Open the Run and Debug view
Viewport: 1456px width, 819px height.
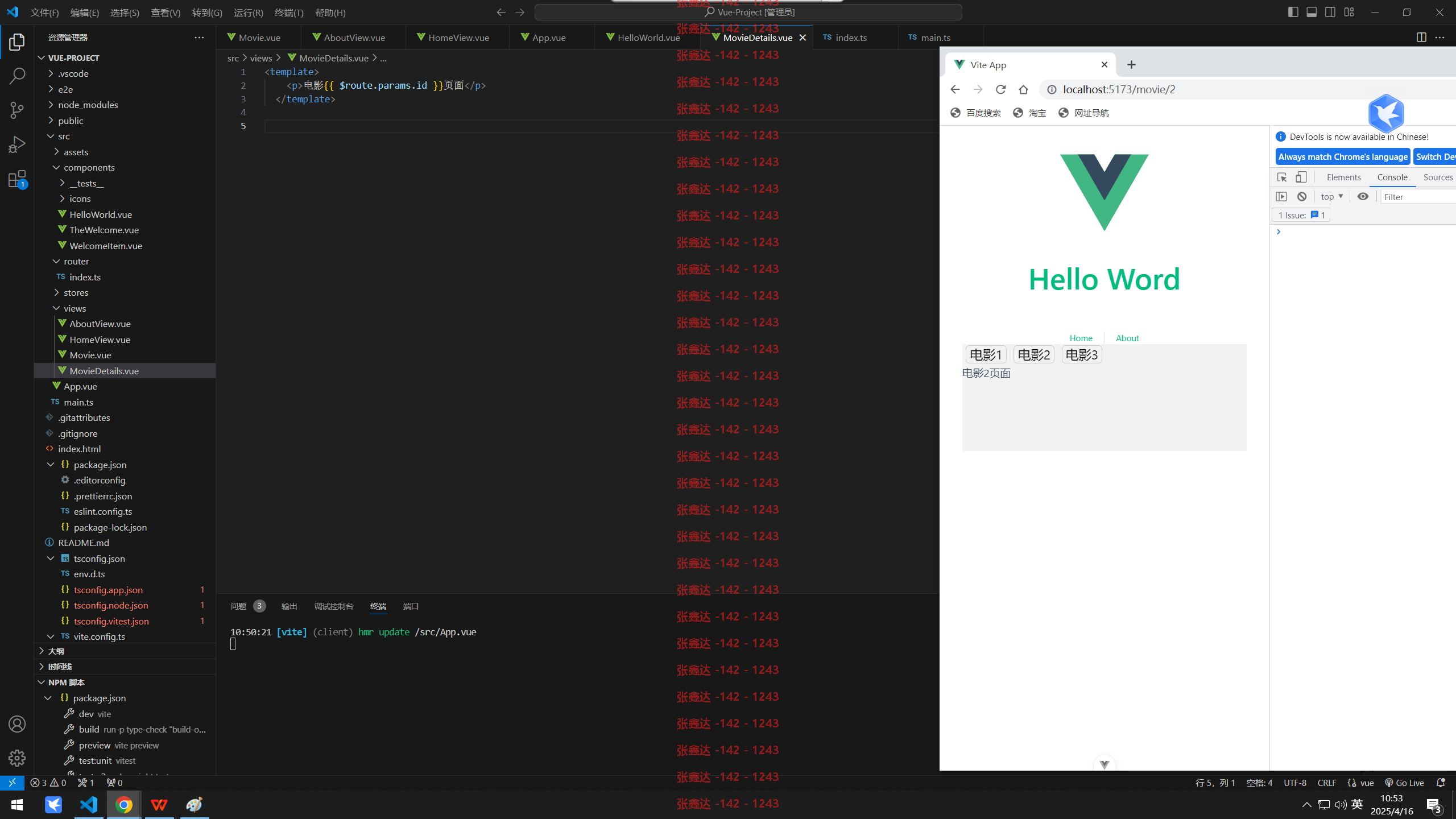click(17, 144)
